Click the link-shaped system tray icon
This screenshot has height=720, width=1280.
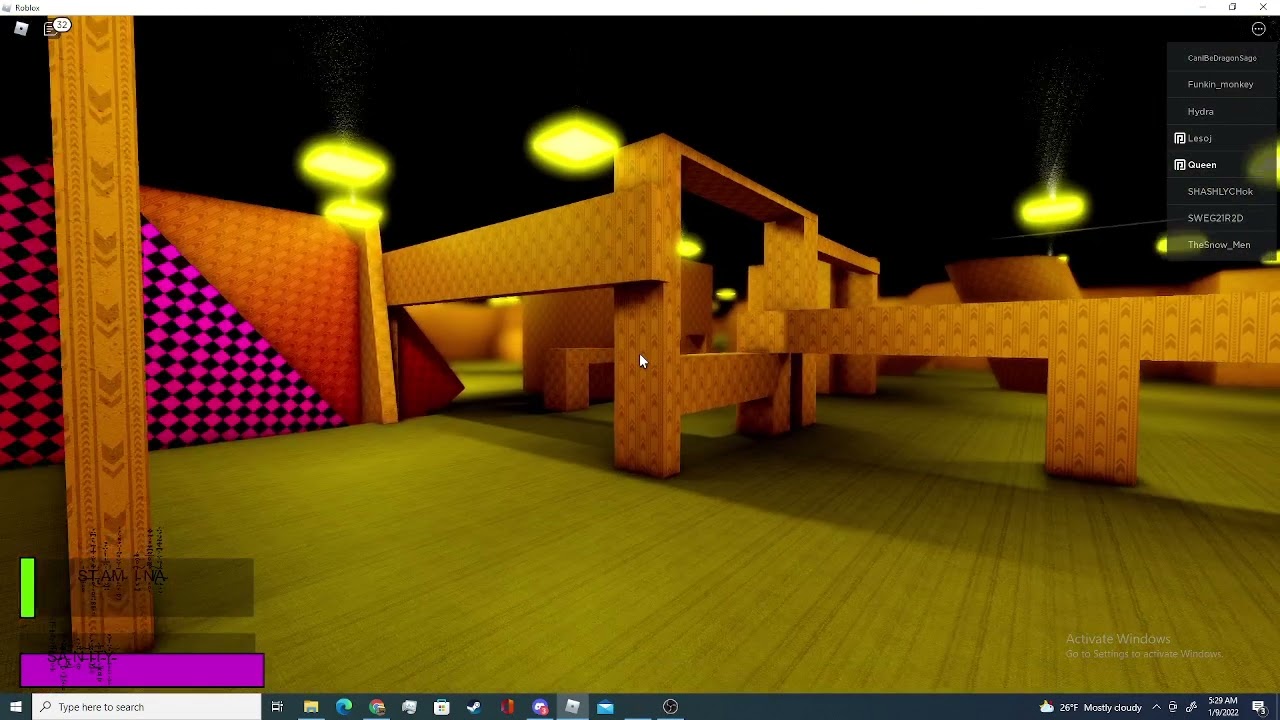click(1191, 707)
